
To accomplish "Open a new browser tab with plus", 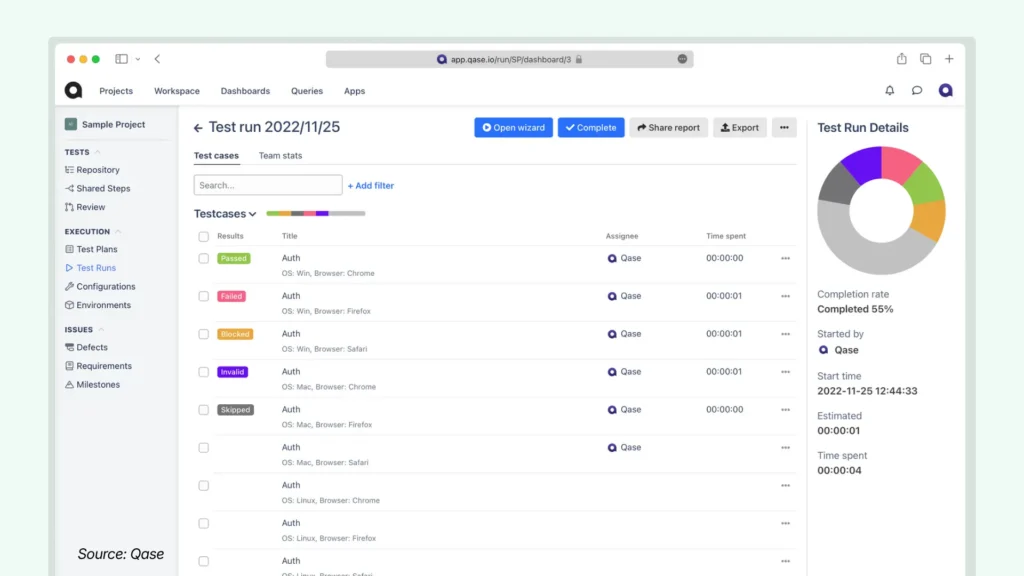I will [949, 59].
